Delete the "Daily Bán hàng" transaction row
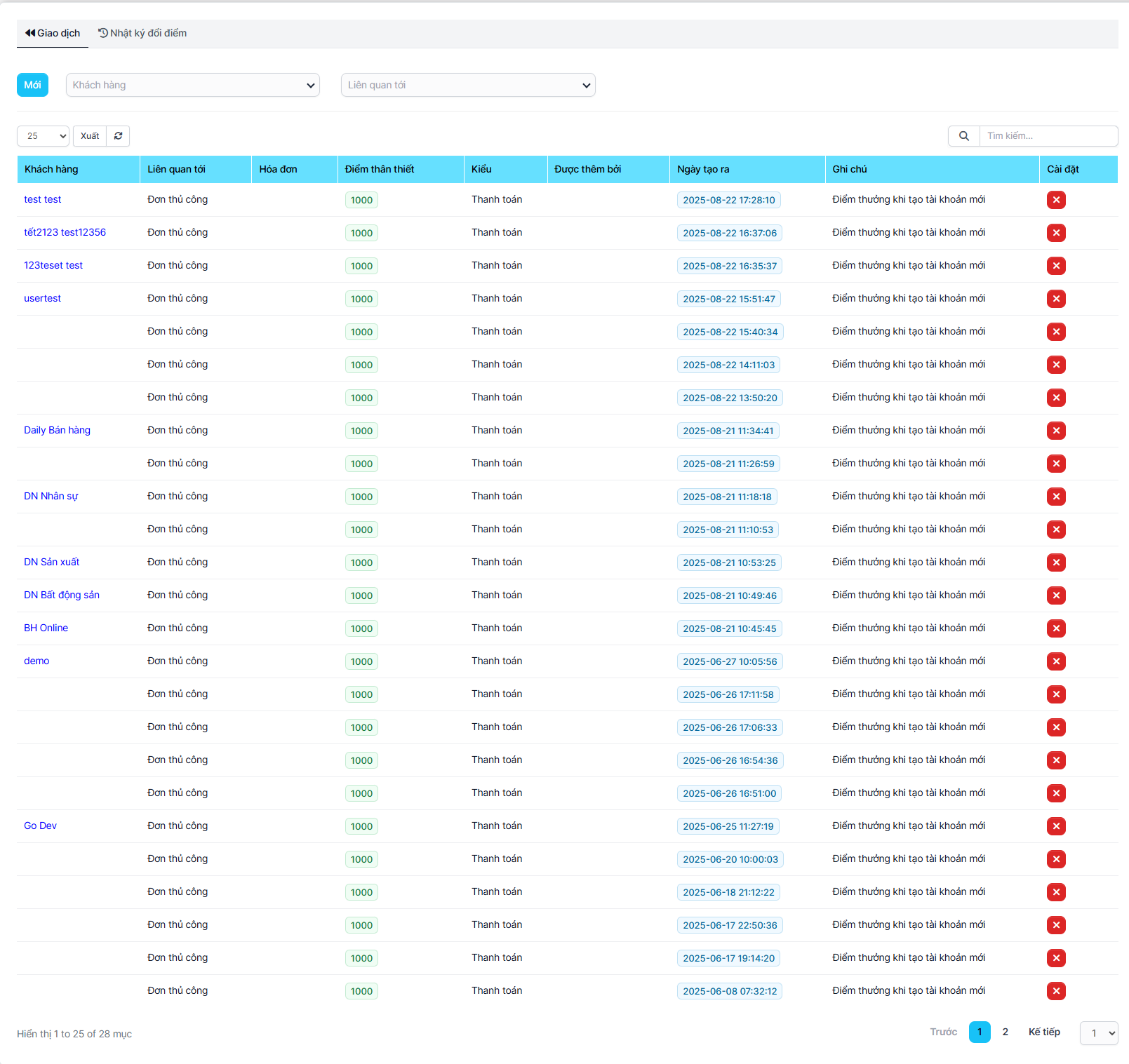This screenshot has width=1129, height=1064. [1056, 430]
